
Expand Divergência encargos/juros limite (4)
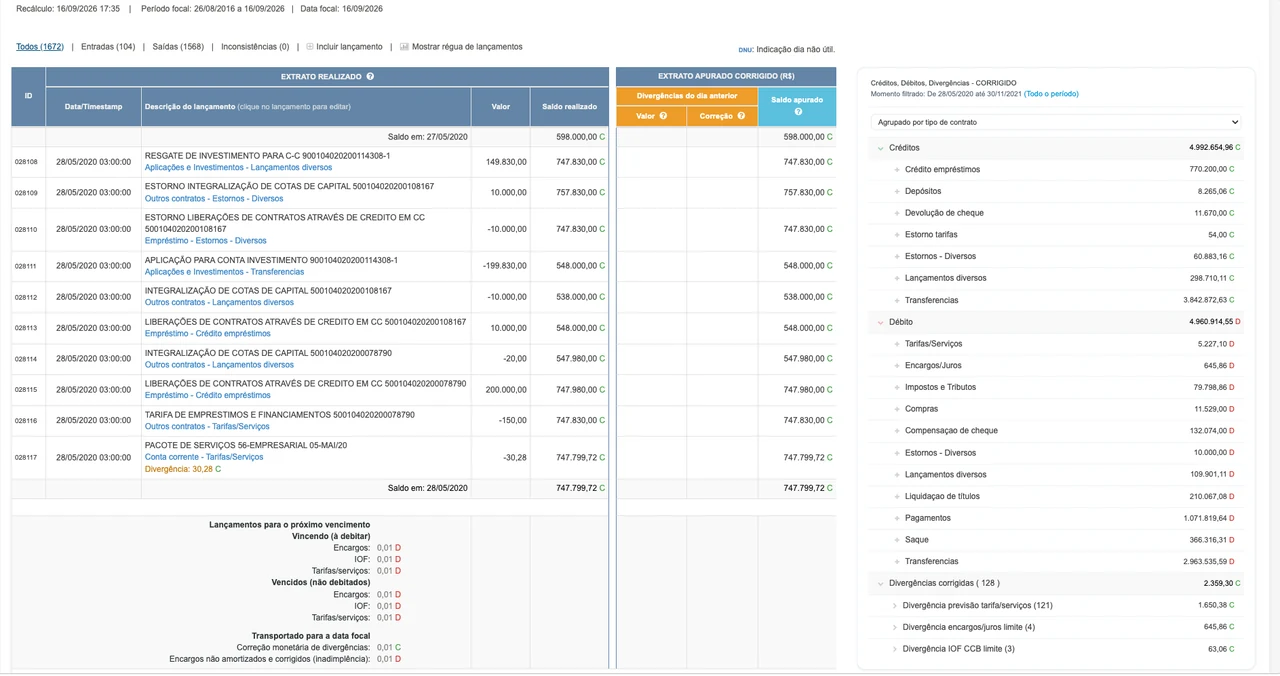(x=894, y=627)
